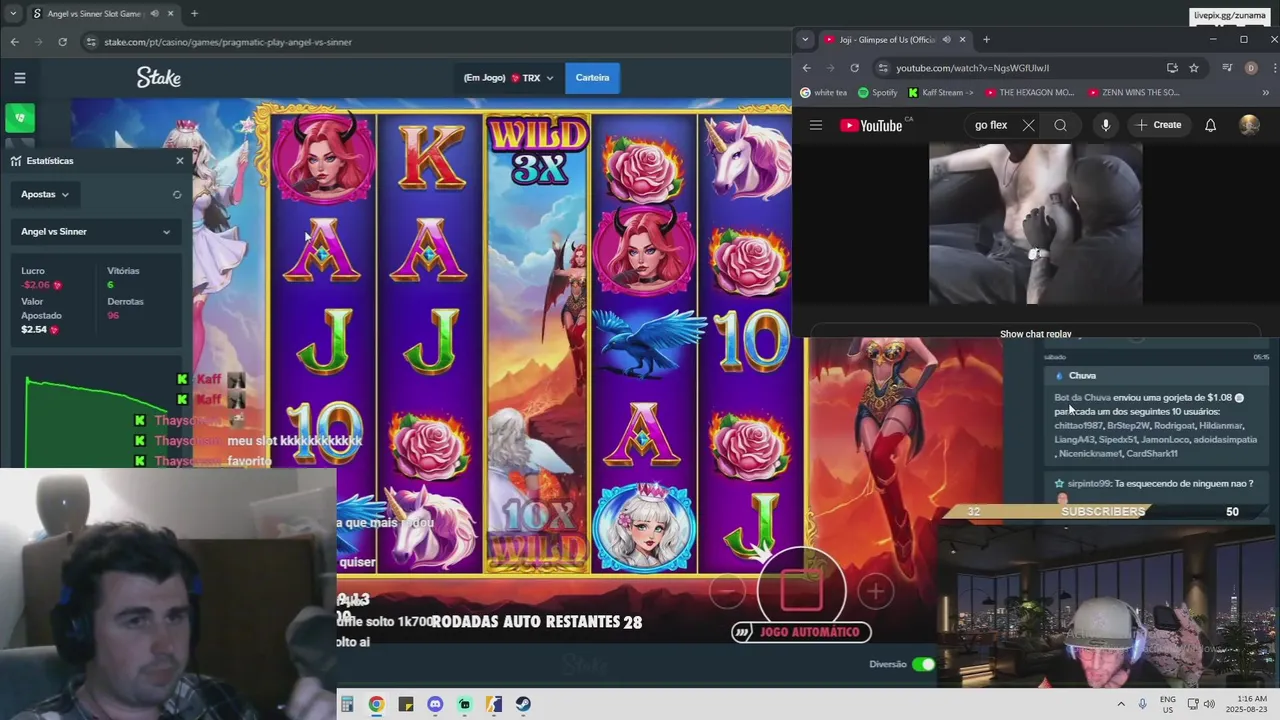
Task: Open the media controls icon in Chrome toolbar
Action: point(1227,68)
